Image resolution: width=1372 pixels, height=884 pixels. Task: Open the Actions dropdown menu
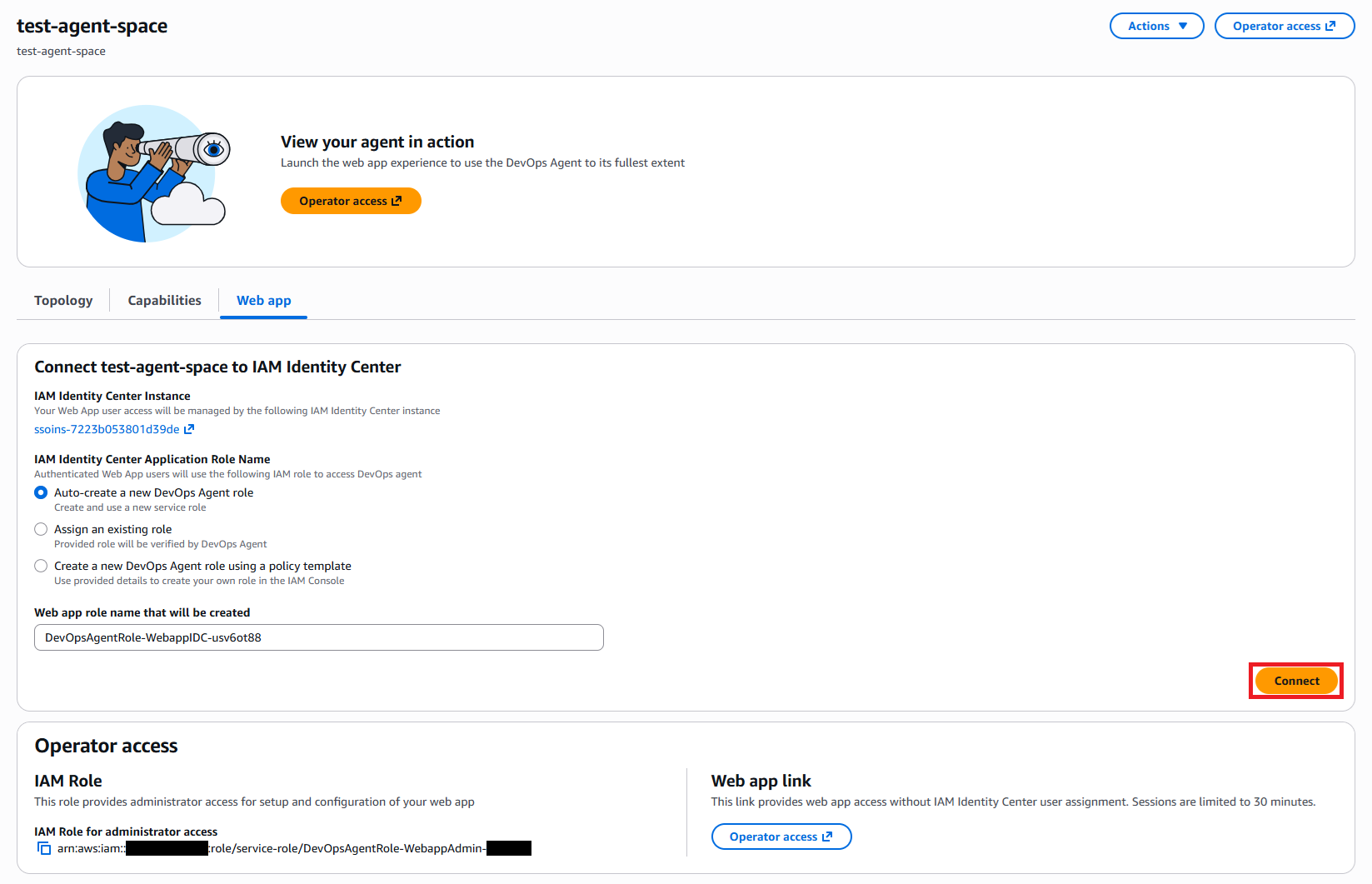[x=1156, y=26]
